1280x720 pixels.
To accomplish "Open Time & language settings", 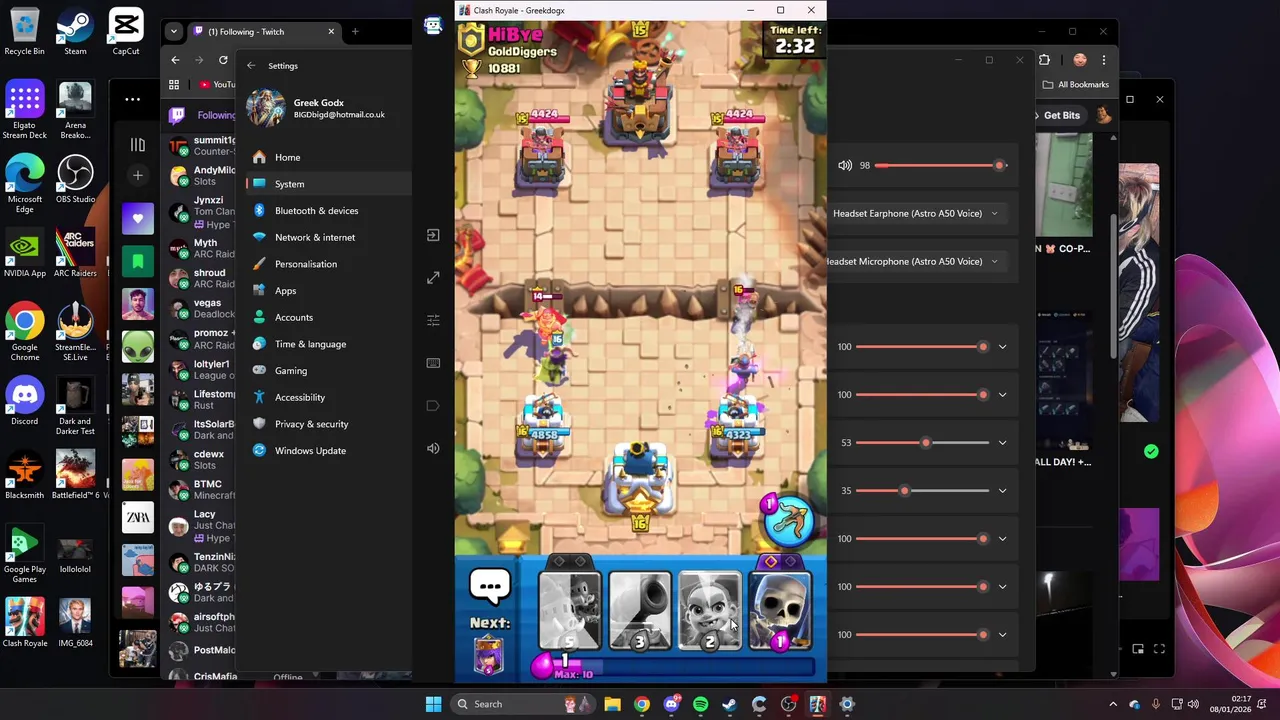I will point(328,344).
